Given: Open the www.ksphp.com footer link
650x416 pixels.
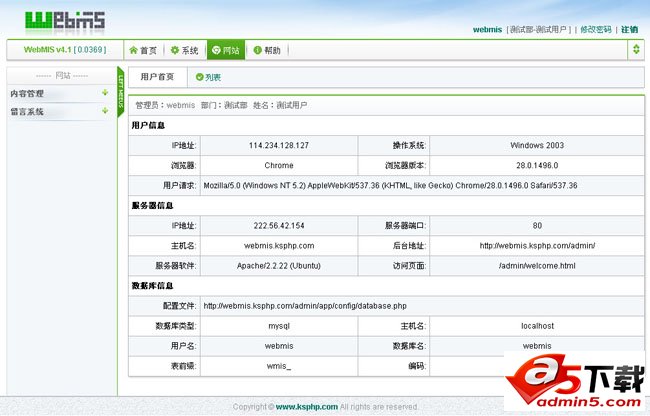Looking at the screenshot, I should [x=307, y=407].
